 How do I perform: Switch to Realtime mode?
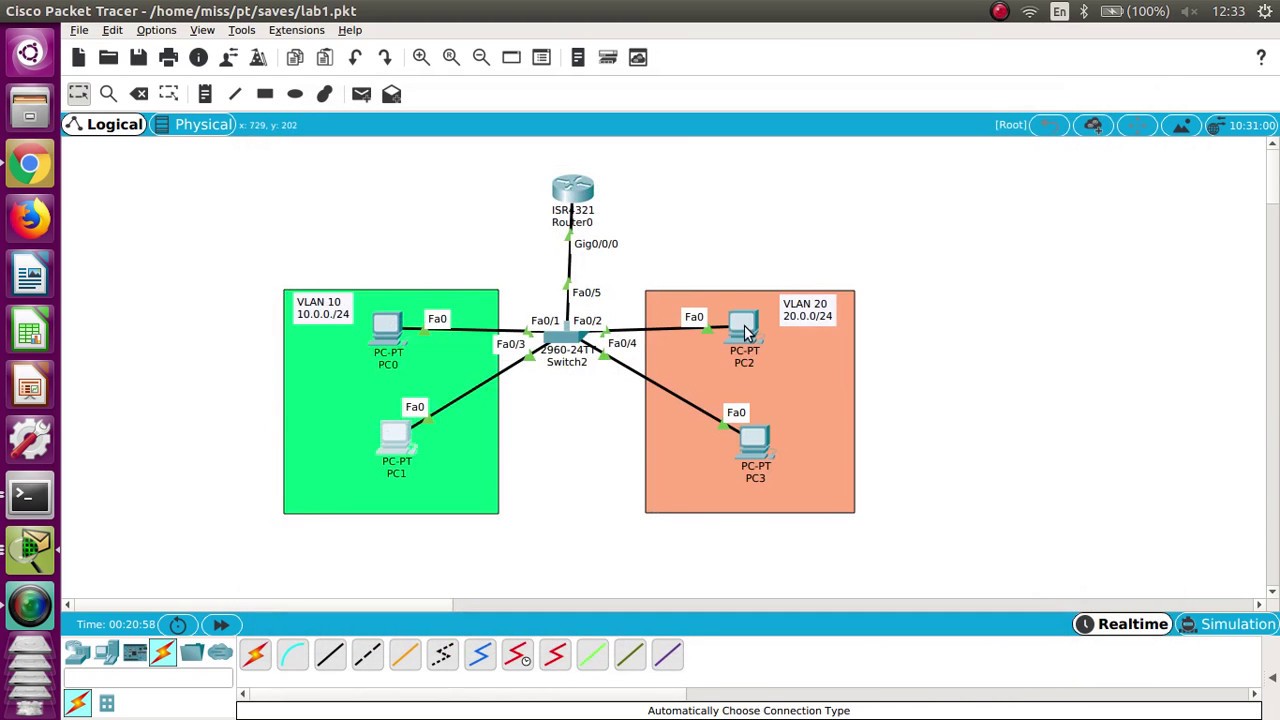pyautogui.click(x=1122, y=624)
